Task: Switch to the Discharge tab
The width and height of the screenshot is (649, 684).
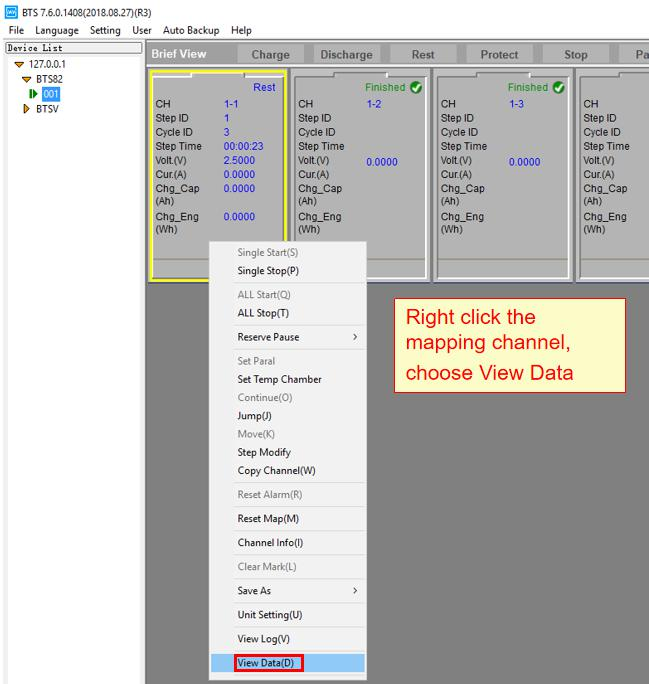Action: pyautogui.click(x=347, y=55)
